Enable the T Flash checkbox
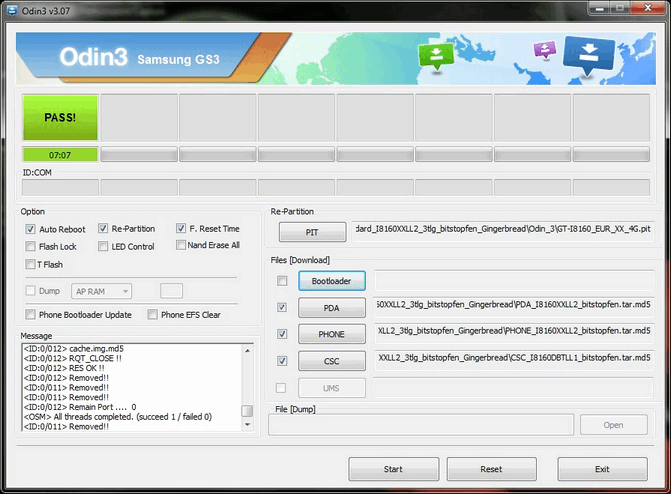Viewport: 671px width, 494px height. [30, 264]
